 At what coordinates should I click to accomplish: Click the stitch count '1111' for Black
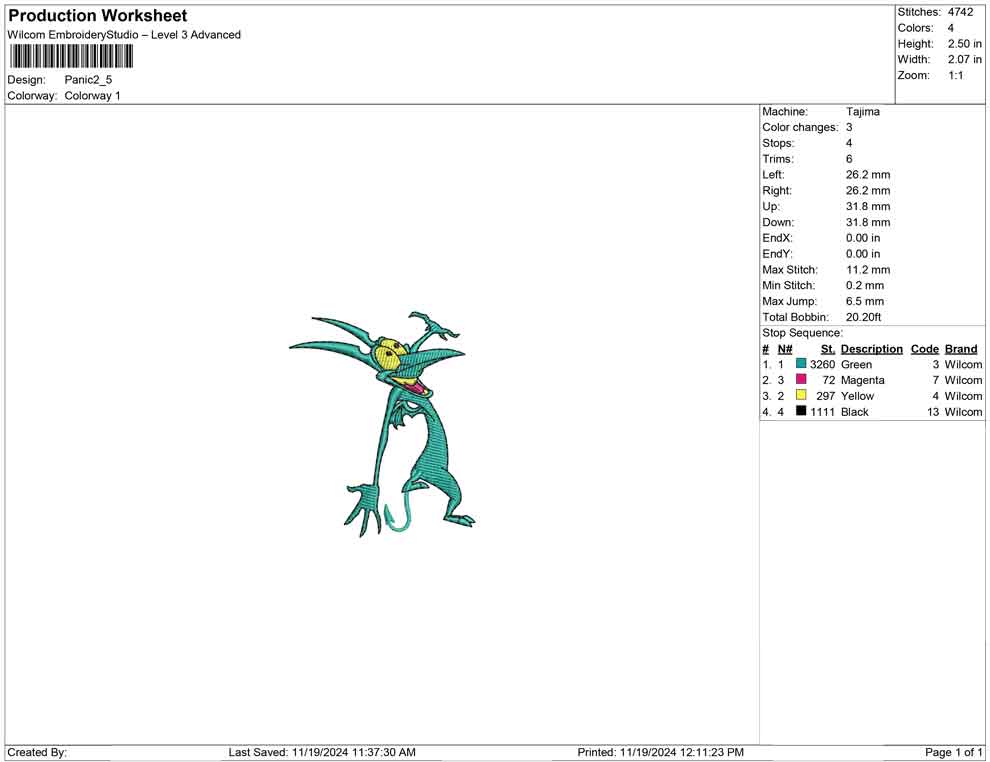pyautogui.click(x=822, y=412)
